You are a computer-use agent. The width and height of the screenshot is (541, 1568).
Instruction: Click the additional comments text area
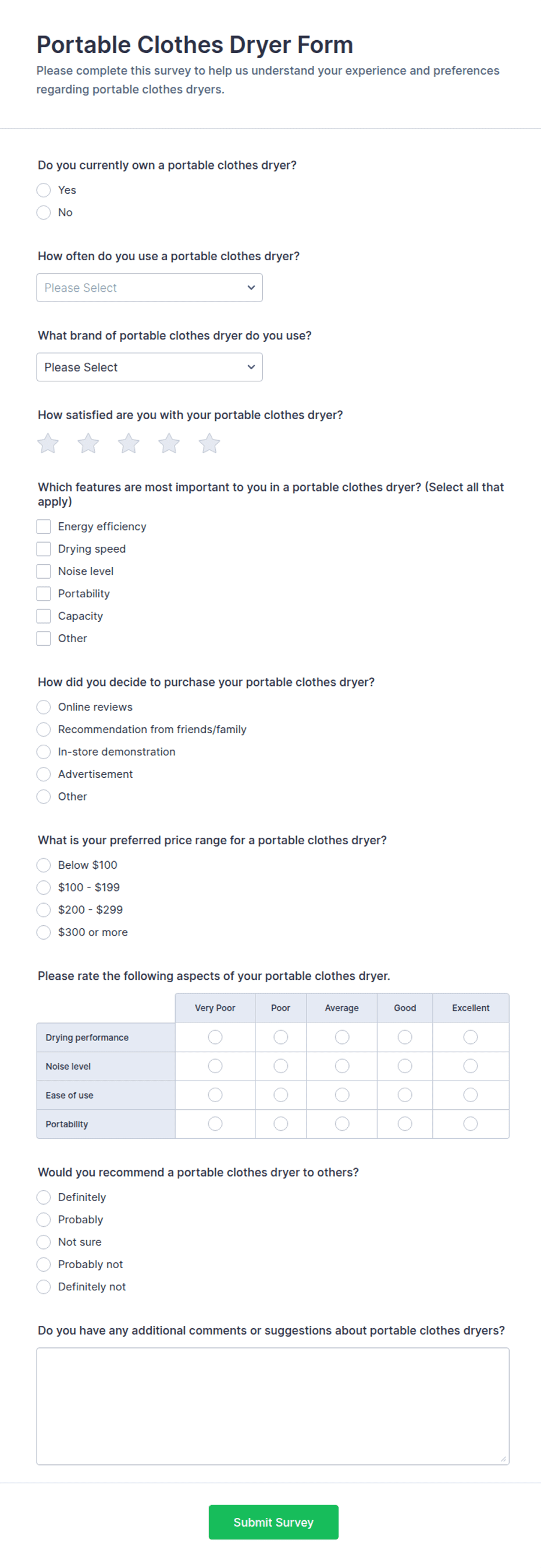click(273, 1406)
